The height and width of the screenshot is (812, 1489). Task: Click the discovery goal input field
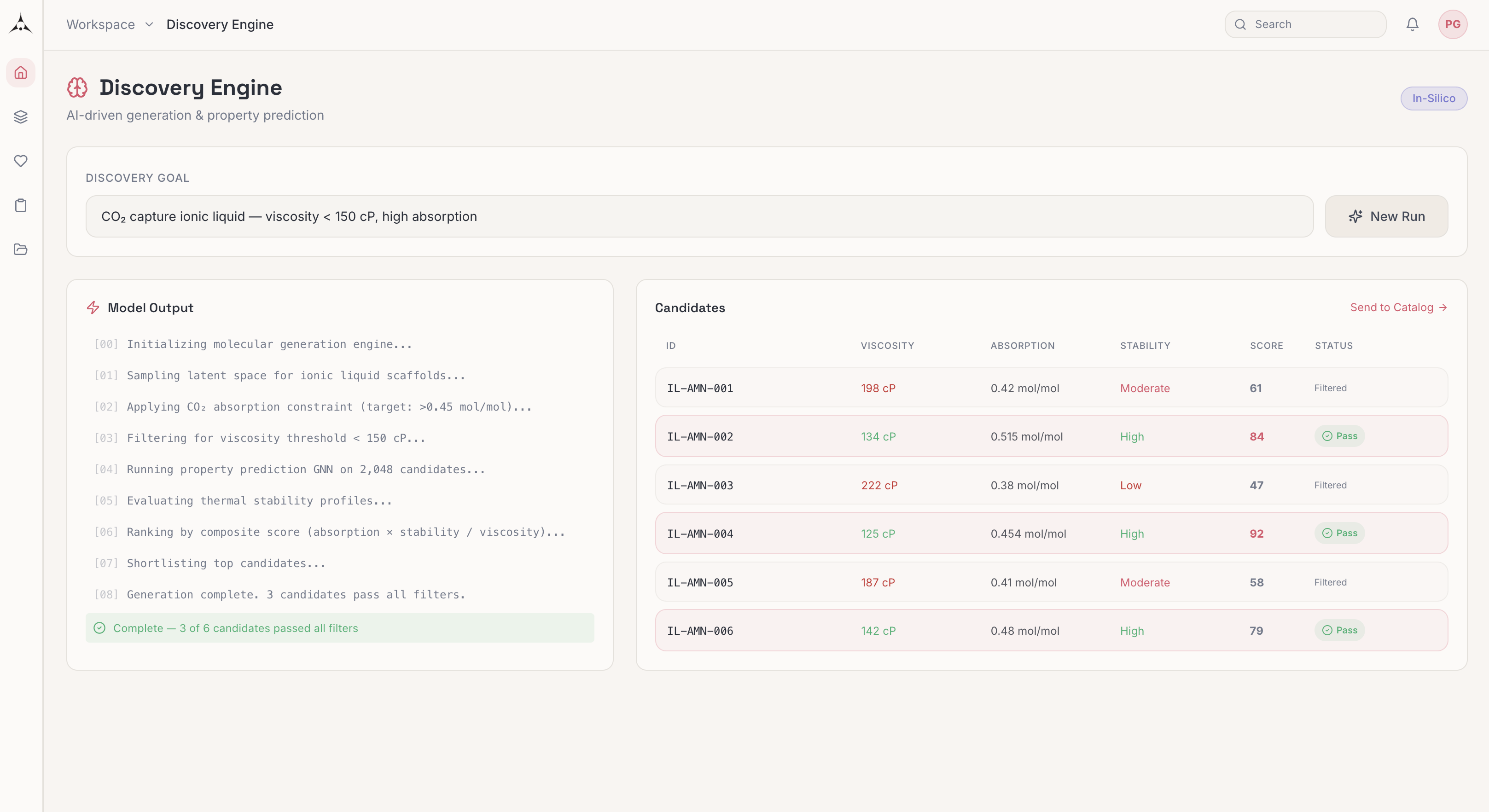pyautogui.click(x=699, y=216)
